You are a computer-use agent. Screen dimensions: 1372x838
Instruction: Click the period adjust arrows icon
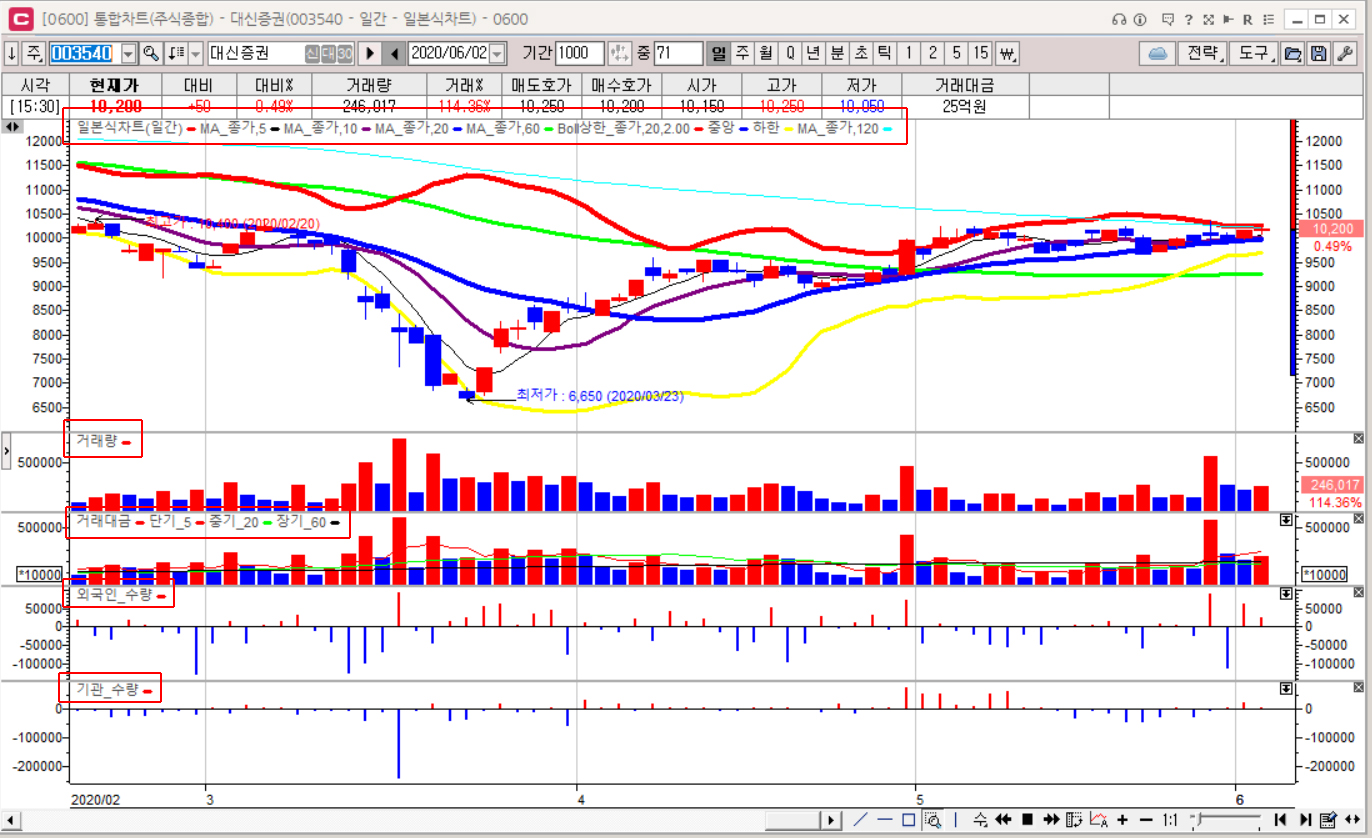click(620, 53)
